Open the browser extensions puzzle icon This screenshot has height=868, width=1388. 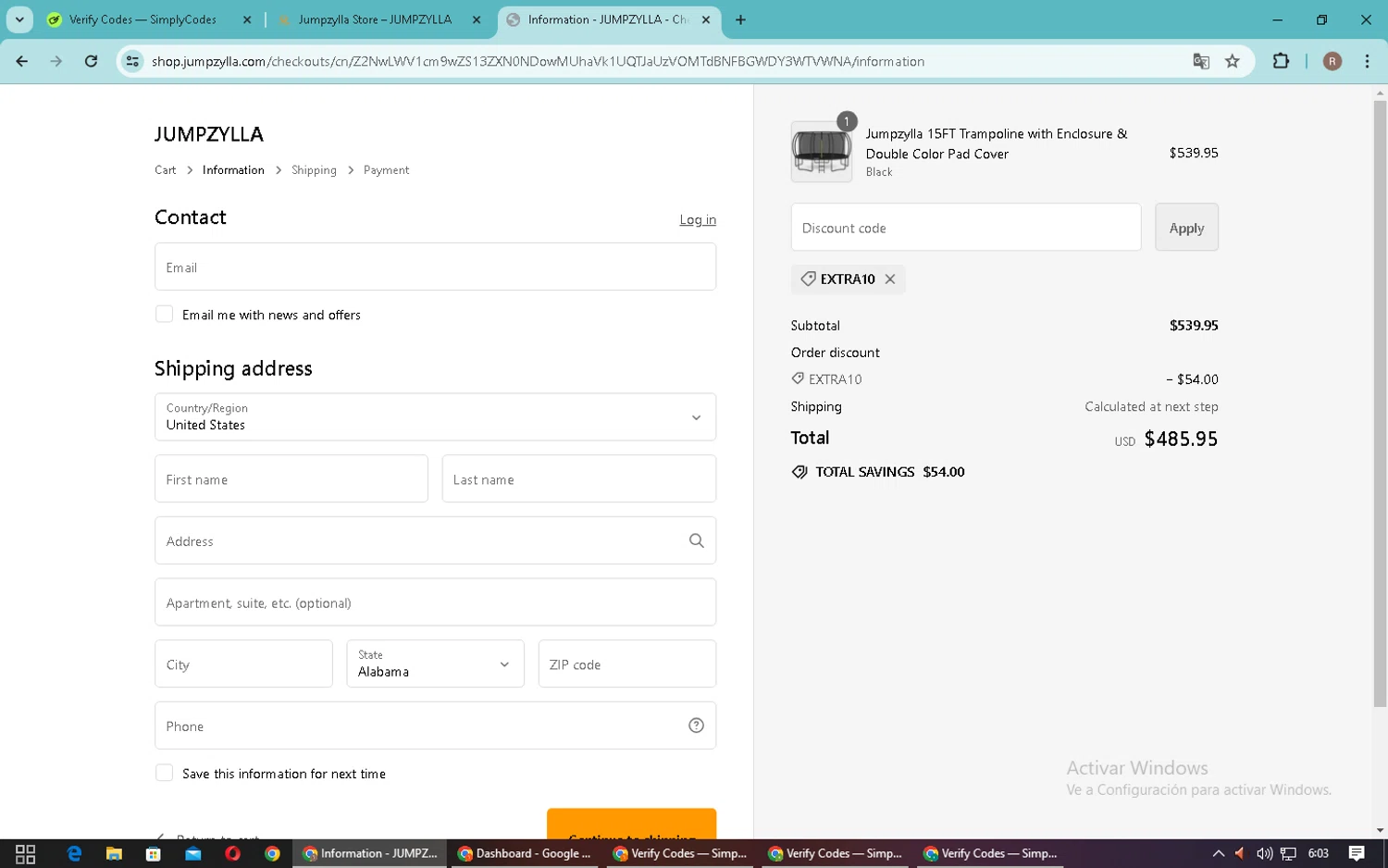pyautogui.click(x=1281, y=61)
